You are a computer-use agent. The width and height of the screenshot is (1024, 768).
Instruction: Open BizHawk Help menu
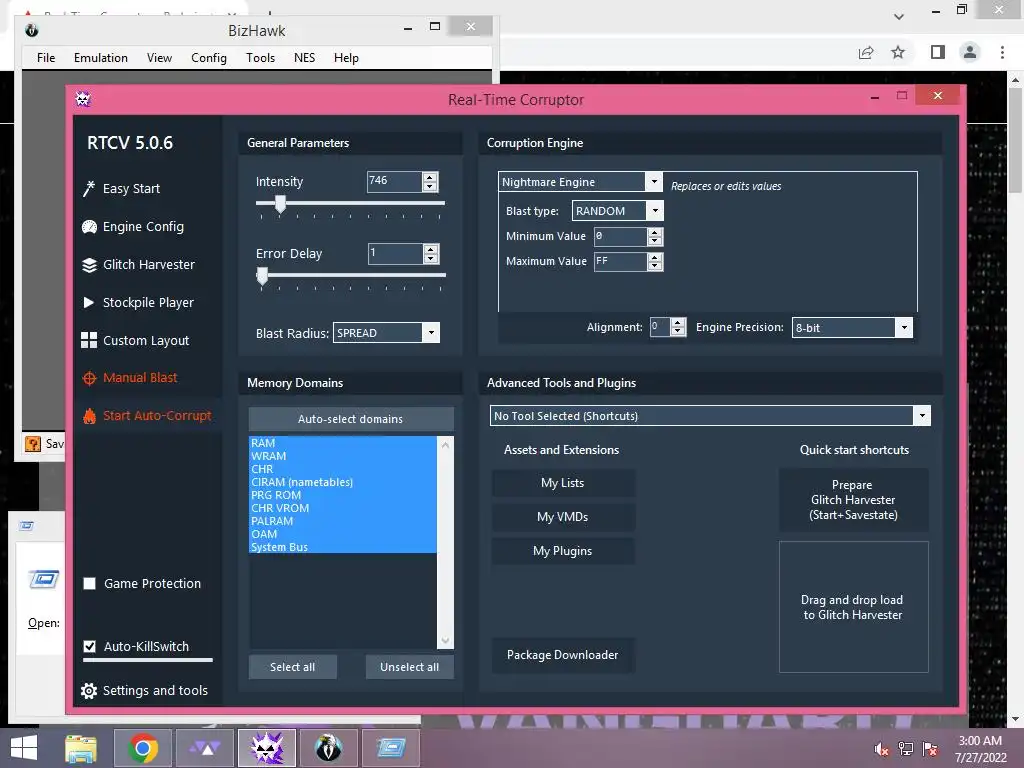[346, 57]
